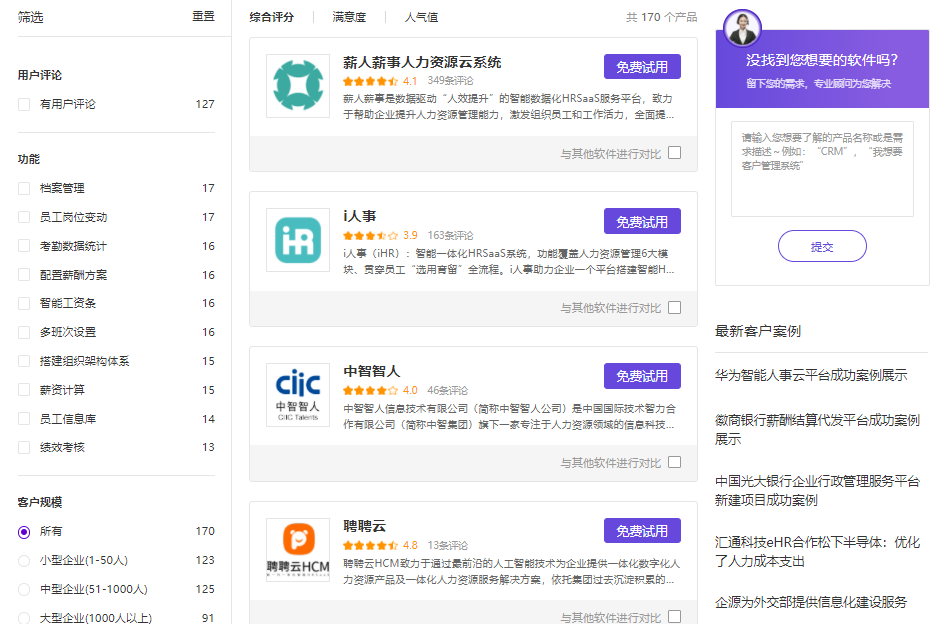
Task: Select the 小型企业(1-50人) radio option
Action: point(24,560)
